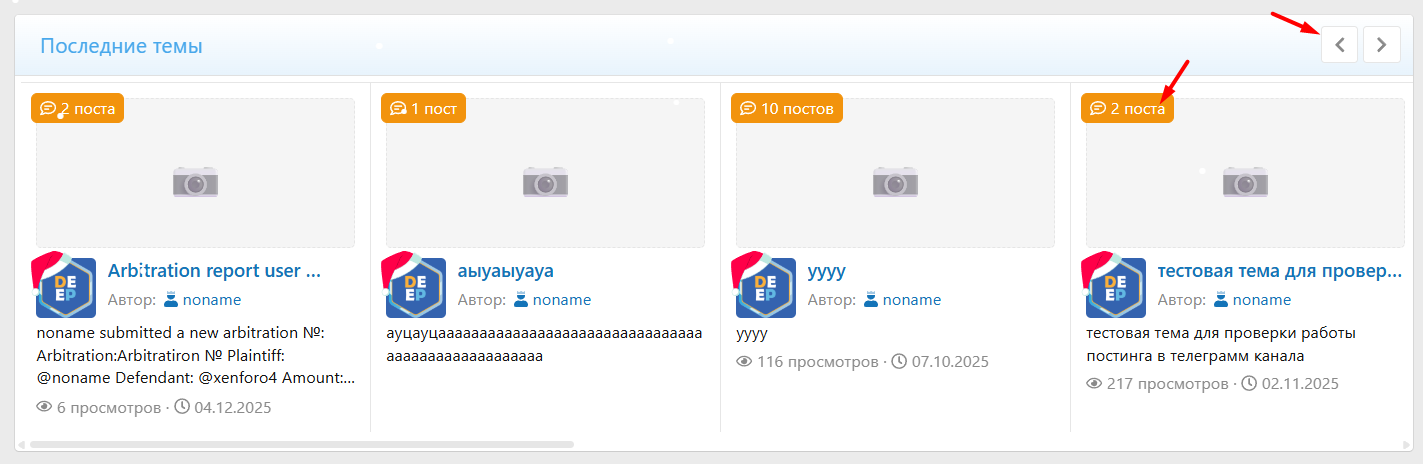The width and height of the screenshot is (1423, 464).
Task: Click the previous slide arrow button
Action: tap(1339, 45)
